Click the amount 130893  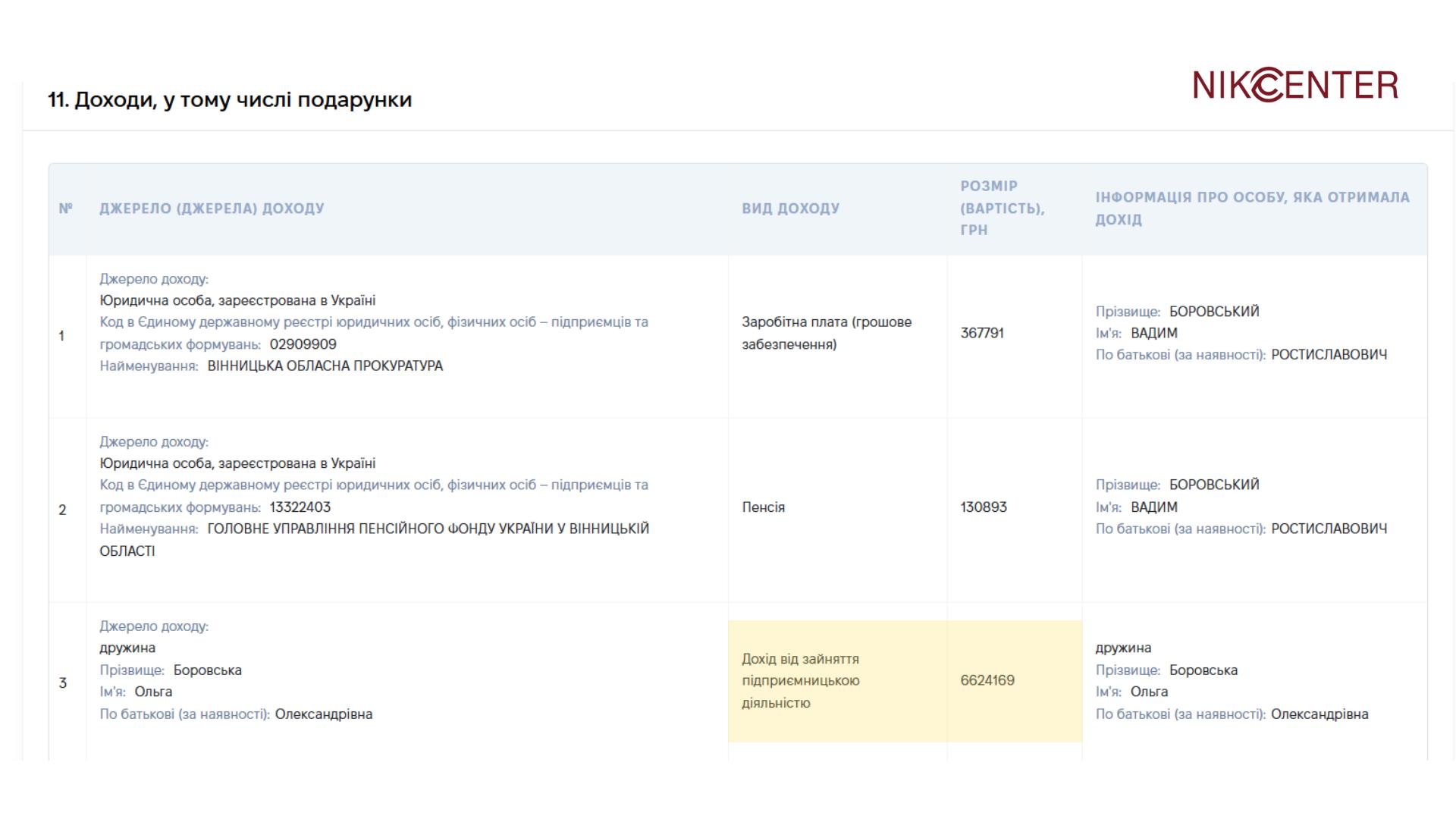pos(984,507)
